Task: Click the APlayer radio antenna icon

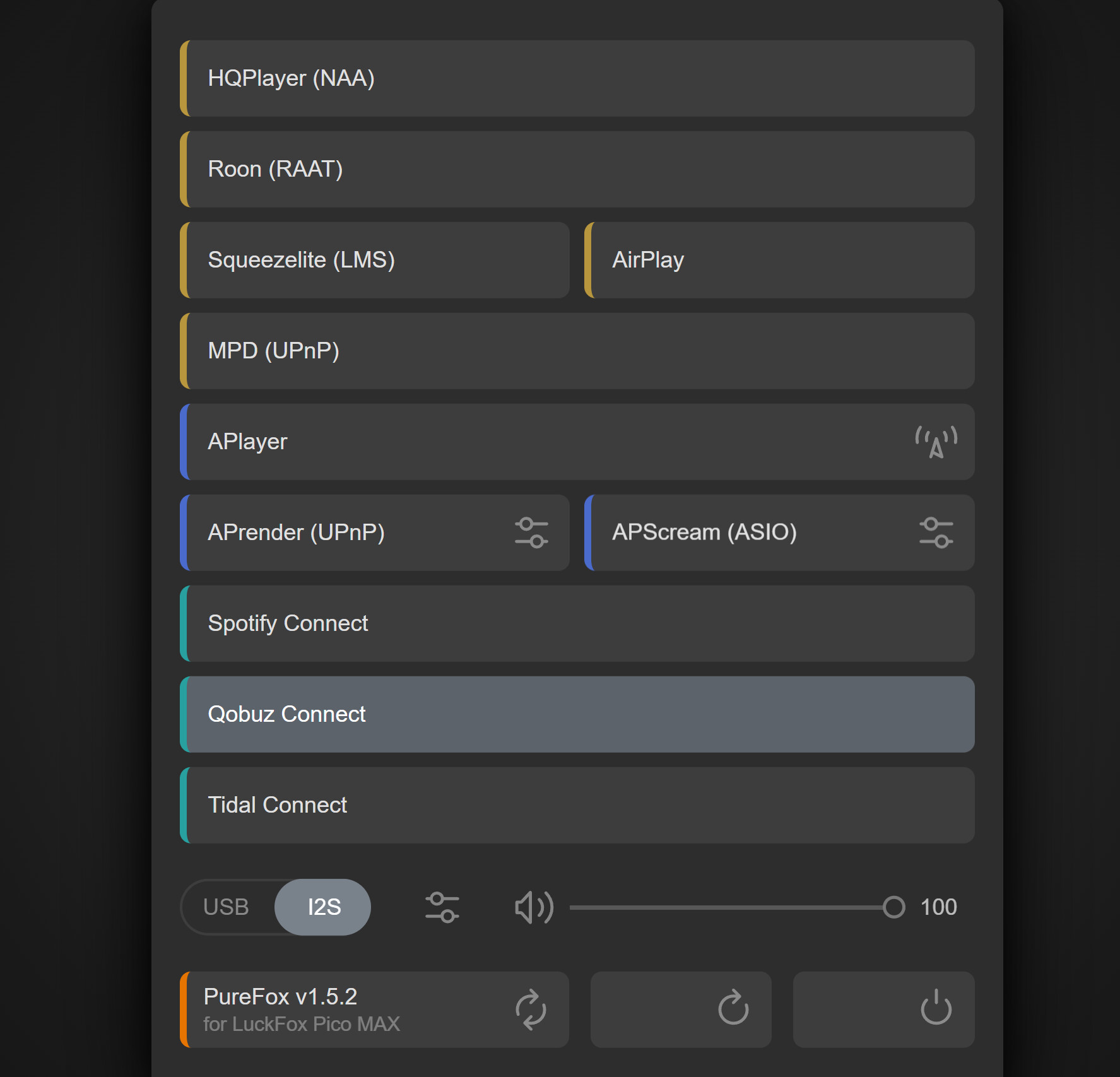Action: coord(936,442)
